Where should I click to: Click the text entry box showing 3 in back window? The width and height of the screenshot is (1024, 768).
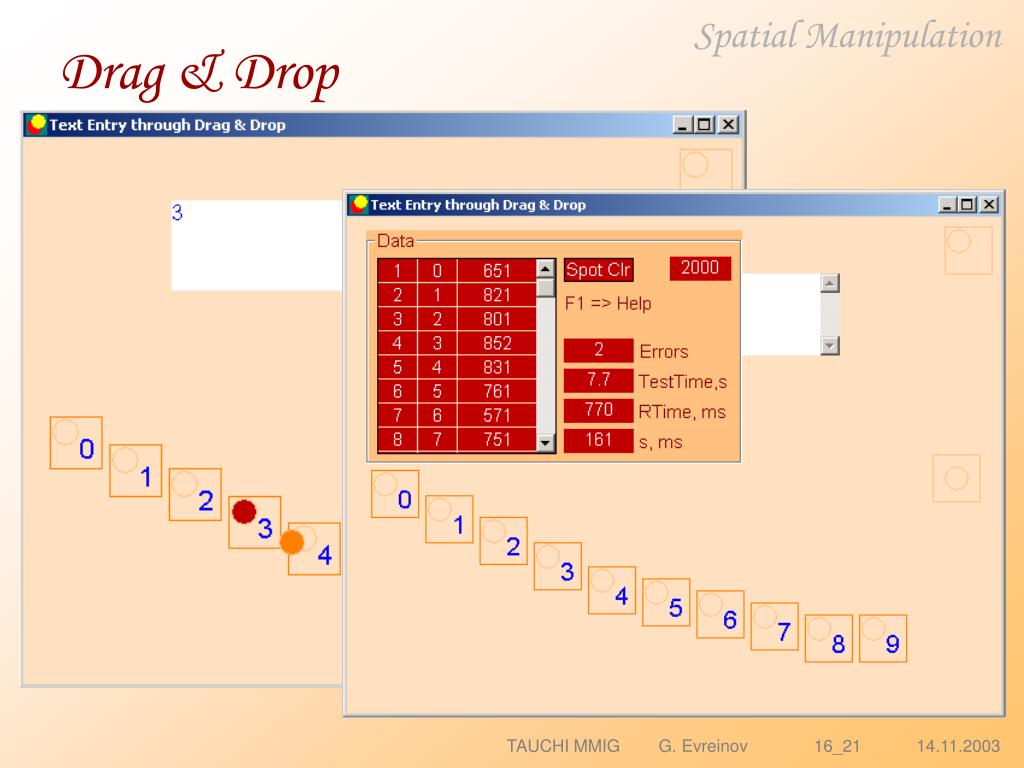pos(257,245)
